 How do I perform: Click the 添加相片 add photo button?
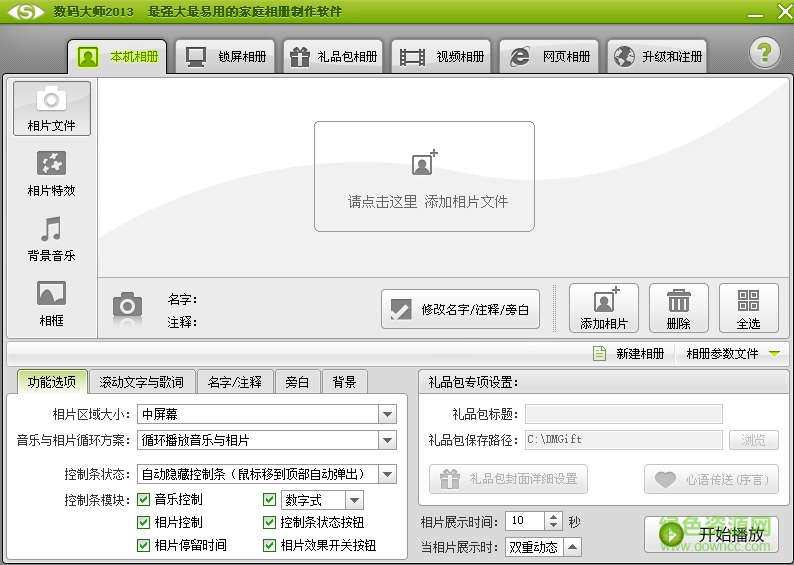point(604,308)
